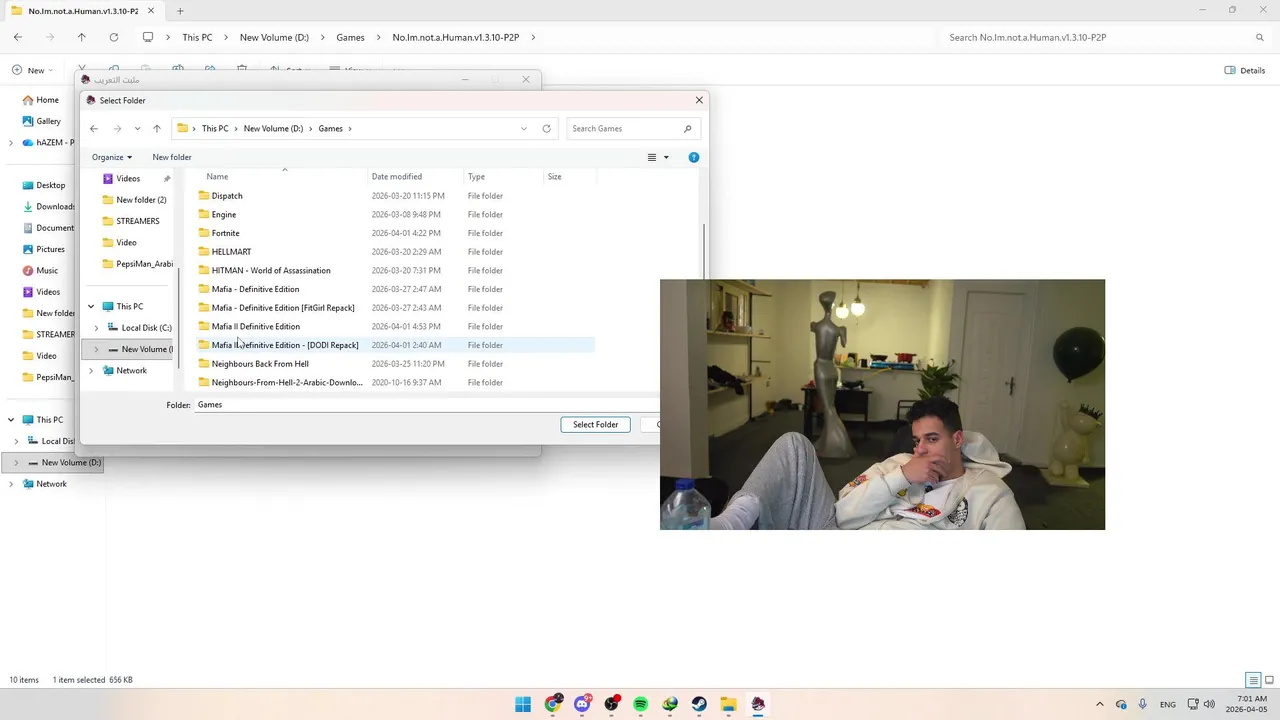Open a new File Explorer tab
Screen dimensions: 1280x720
tap(180, 11)
